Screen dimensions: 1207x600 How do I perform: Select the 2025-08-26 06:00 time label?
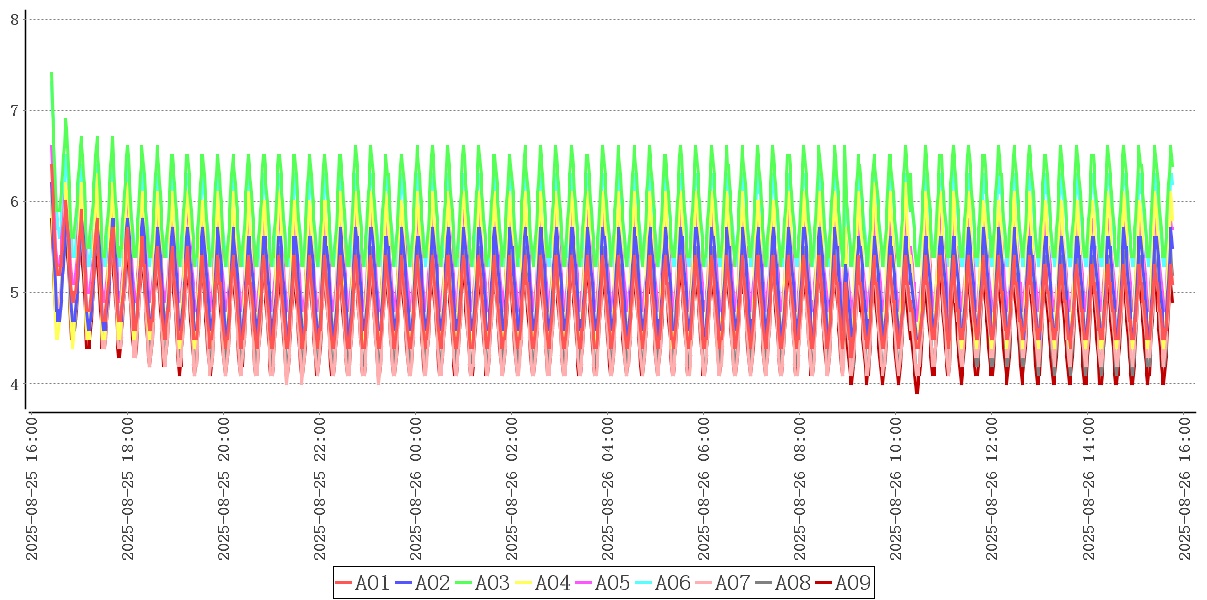704,490
